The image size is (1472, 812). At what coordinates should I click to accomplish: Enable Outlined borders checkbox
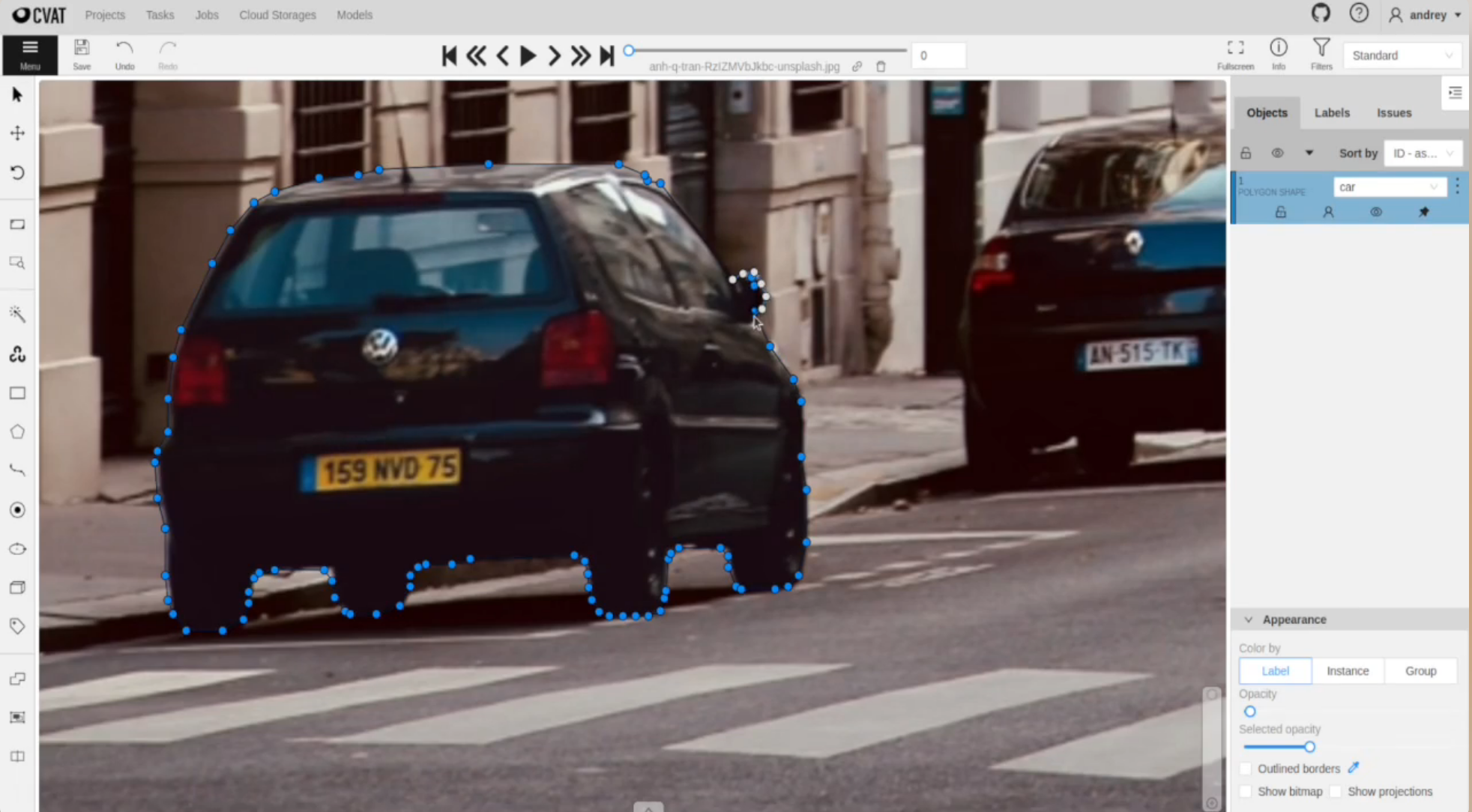(x=1246, y=769)
